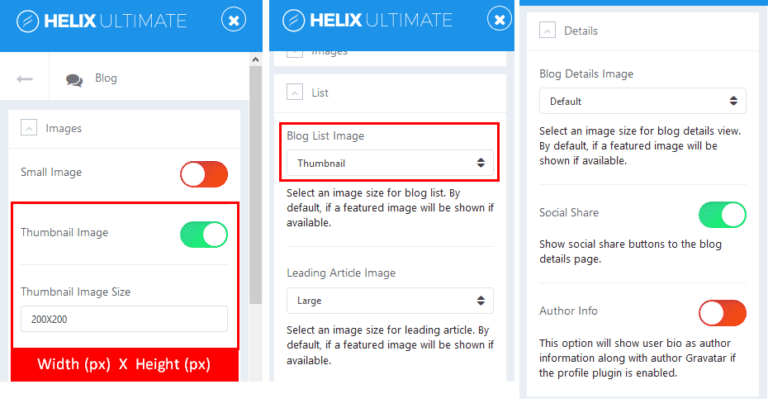Click the scrollbar up arrow in left panel
The image size is (768, 408).
point(255,59)
